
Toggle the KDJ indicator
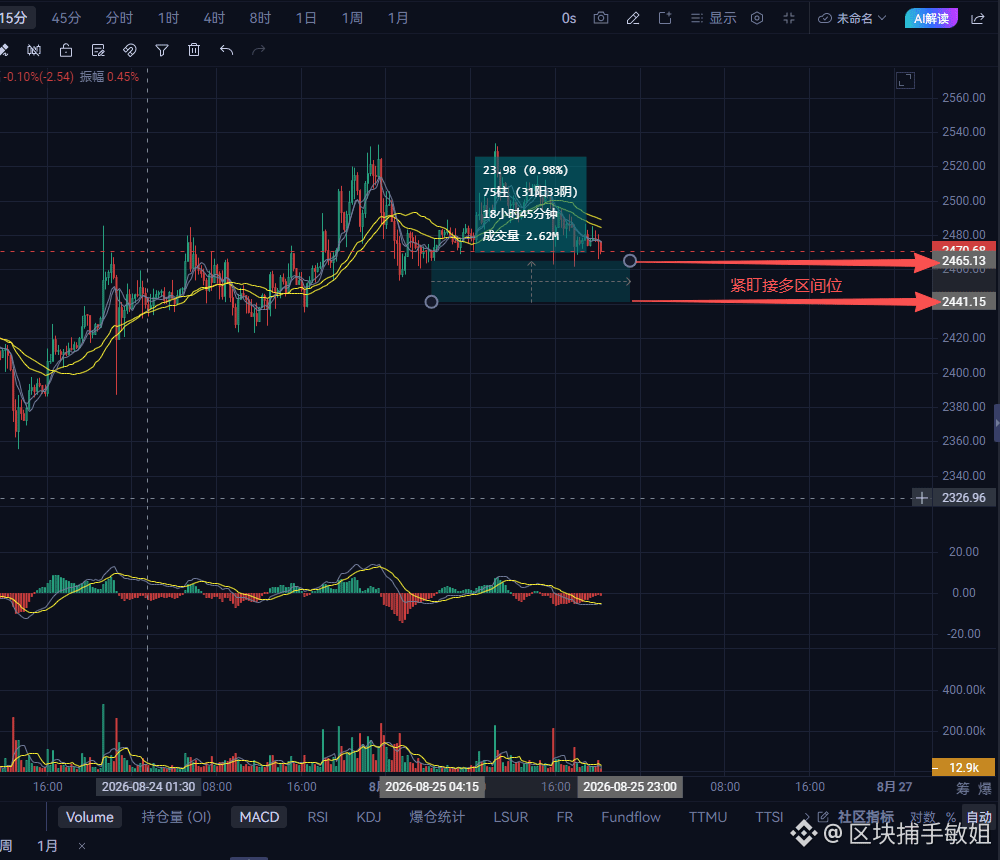click(369, 817)
